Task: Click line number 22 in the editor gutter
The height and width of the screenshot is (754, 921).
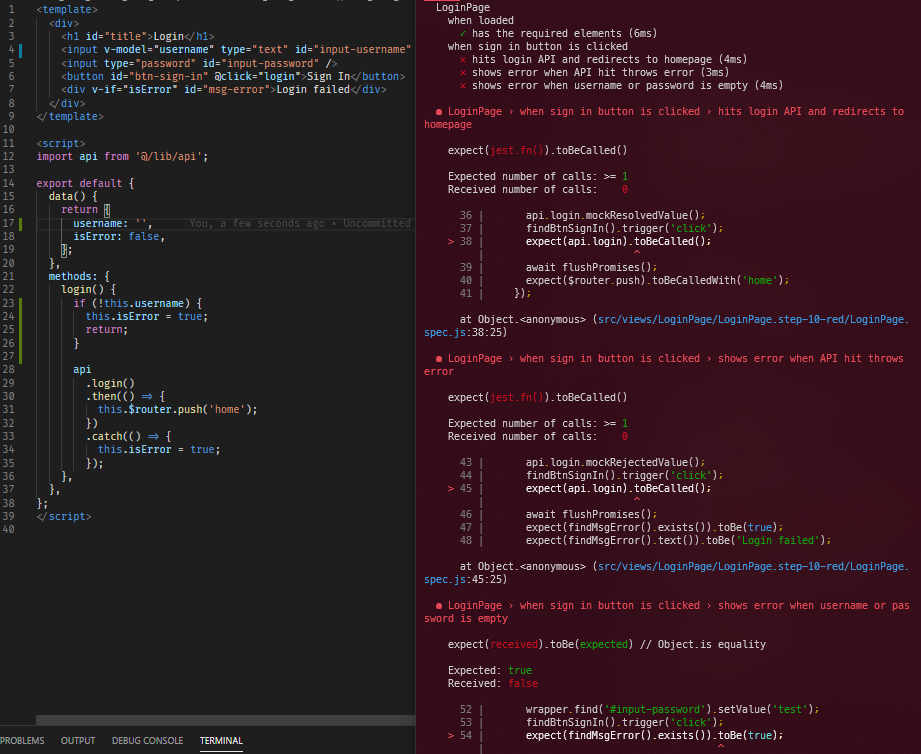Action: point(8,289)
